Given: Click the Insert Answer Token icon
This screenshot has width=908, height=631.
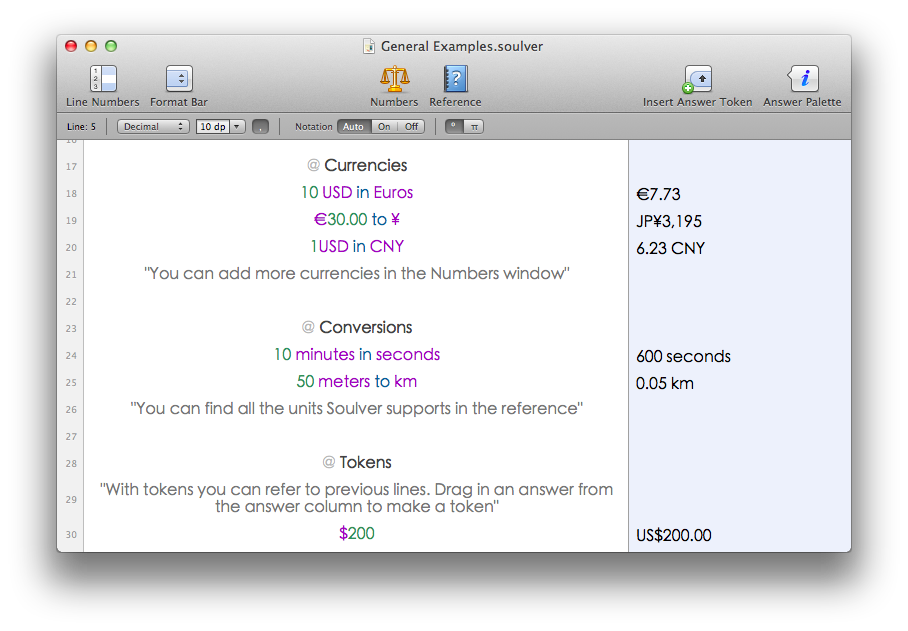Looking at the screenshot, I should (697, 79).
